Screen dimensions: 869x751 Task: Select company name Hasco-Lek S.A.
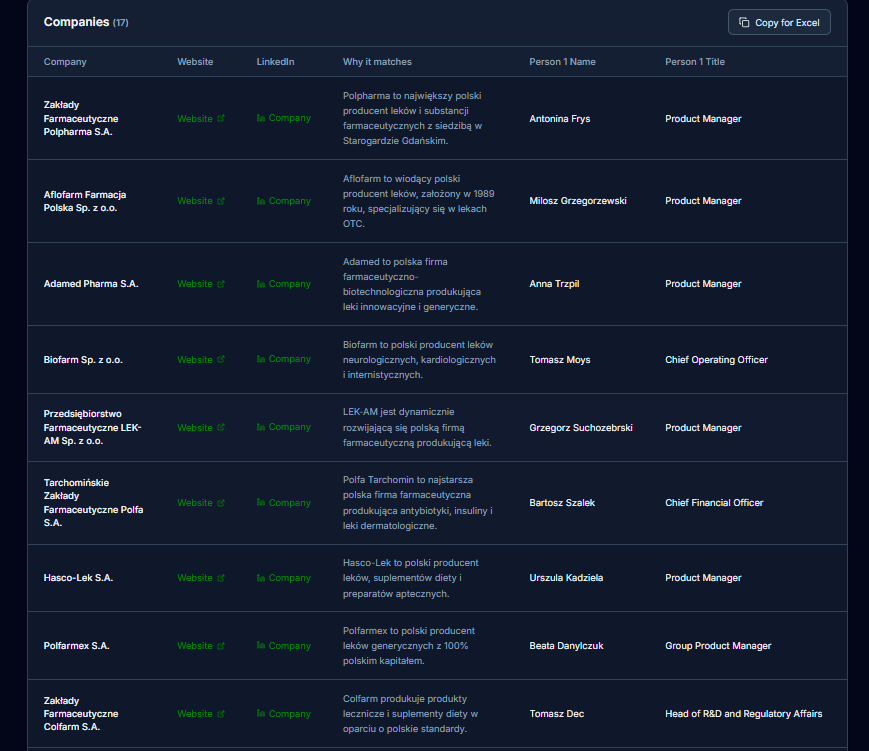tap(78, 578)
